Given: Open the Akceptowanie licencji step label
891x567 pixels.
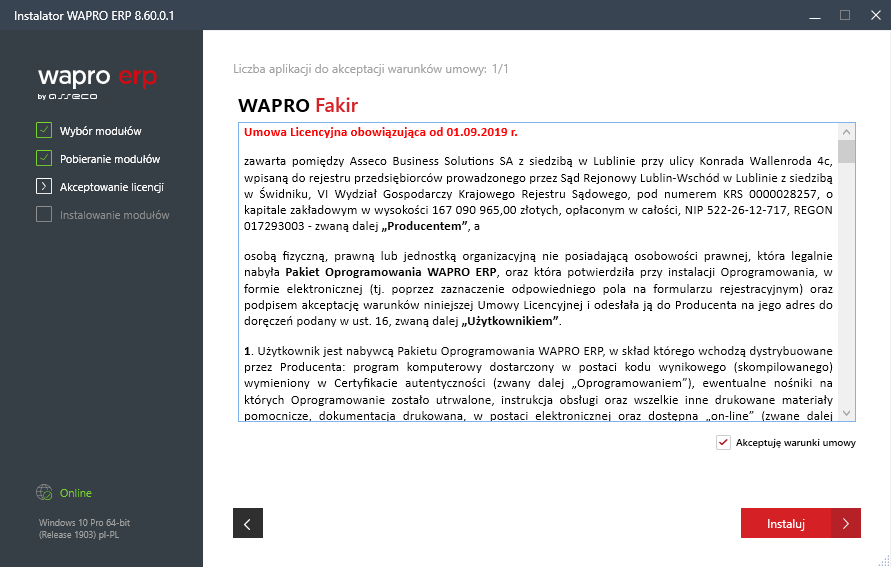Looking at the screenshot, I should pos(111,187).
